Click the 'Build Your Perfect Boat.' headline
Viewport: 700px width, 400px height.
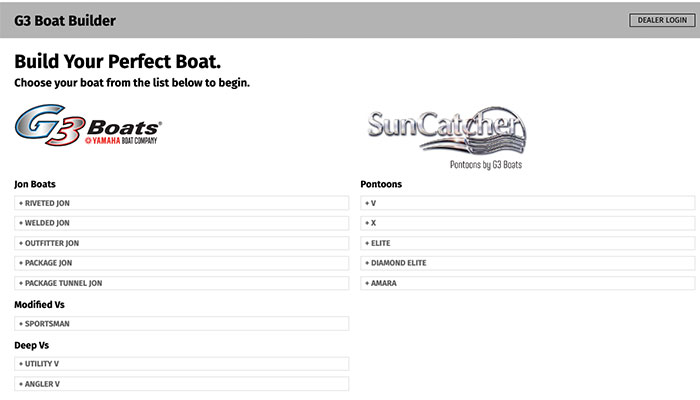117,62
